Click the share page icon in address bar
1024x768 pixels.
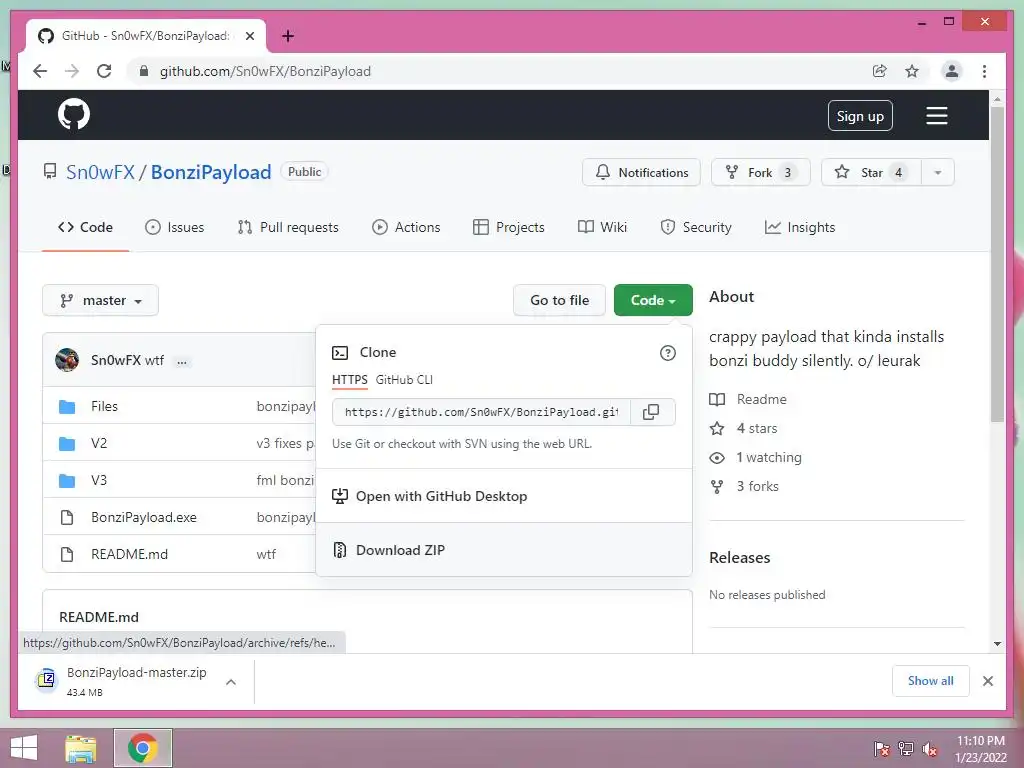click(x=880, y=71)
